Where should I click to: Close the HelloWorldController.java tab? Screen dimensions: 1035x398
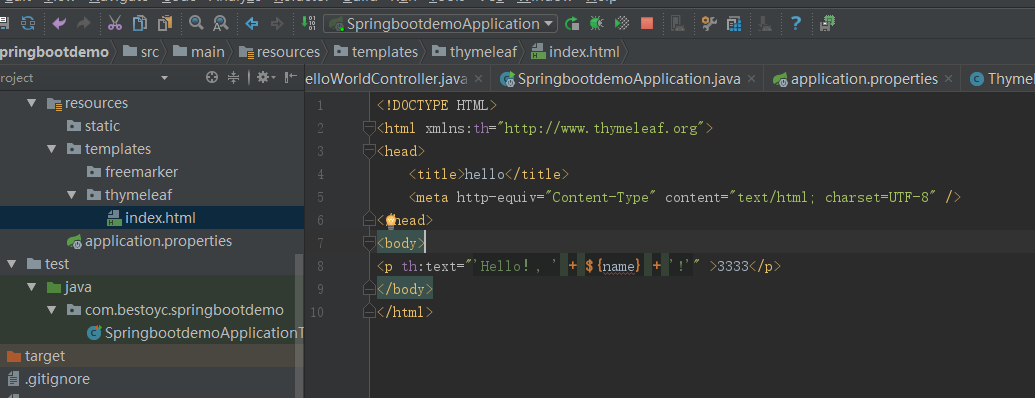(479, 79)
